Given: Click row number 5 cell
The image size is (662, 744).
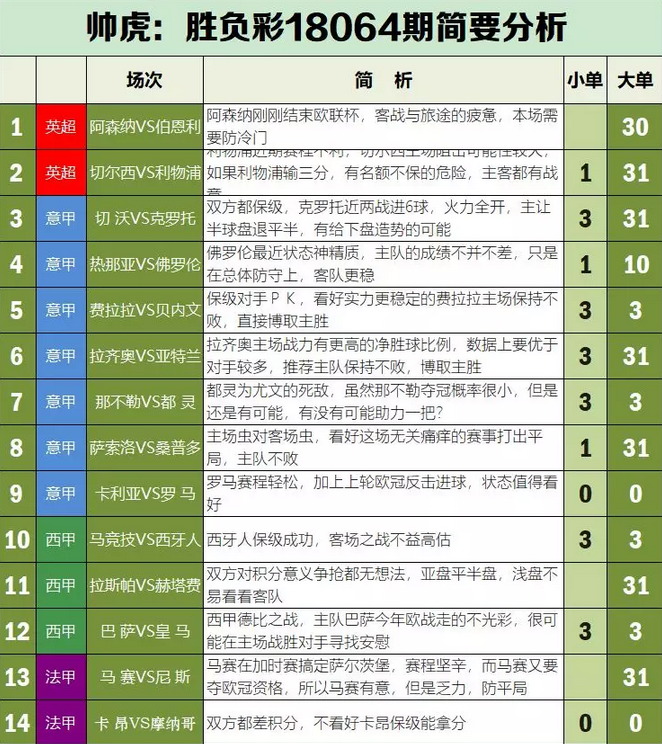Looking at the screenshot, I should pyautogui.click(x=18, y=310).
